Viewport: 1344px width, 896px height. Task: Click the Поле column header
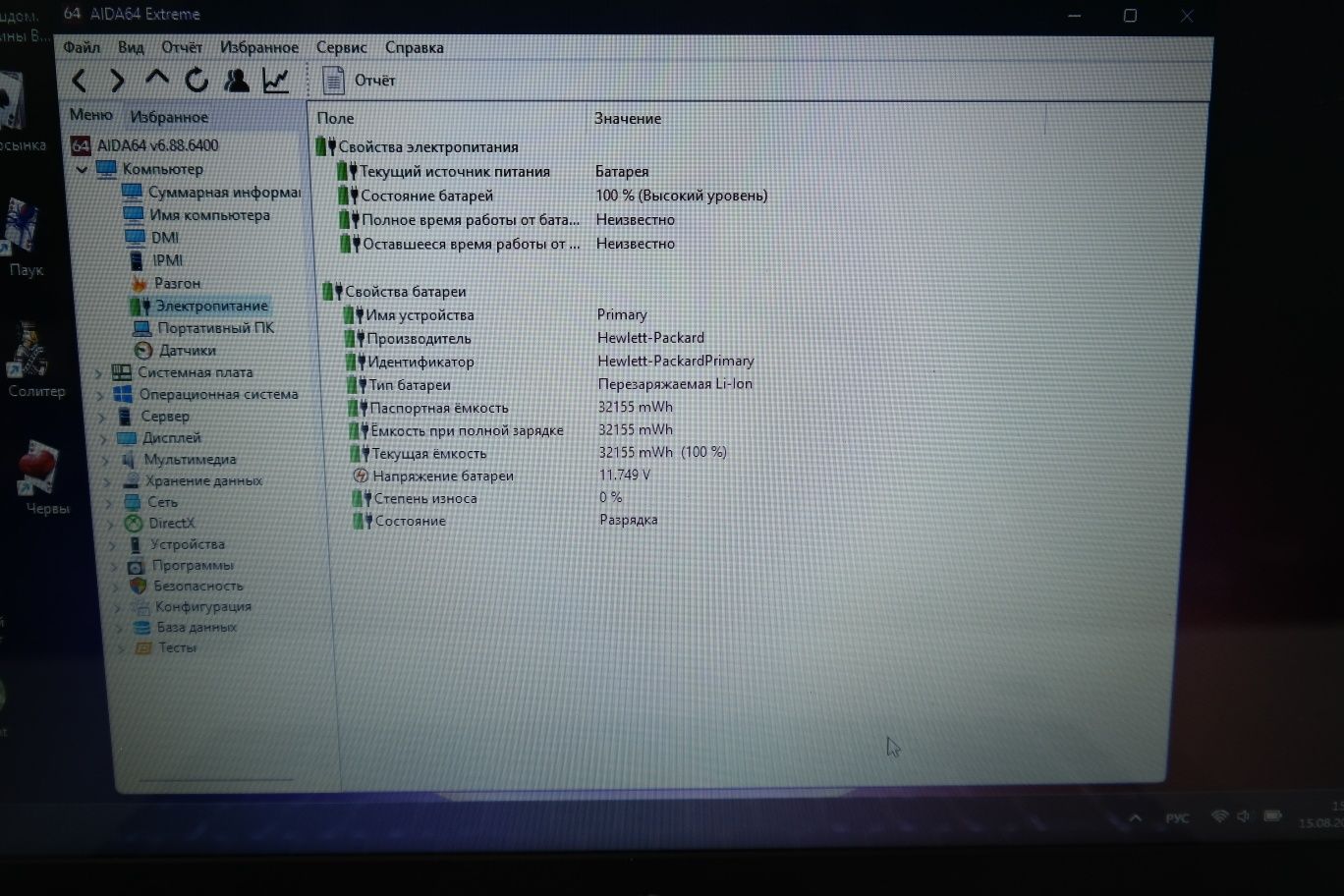point(335,118)
